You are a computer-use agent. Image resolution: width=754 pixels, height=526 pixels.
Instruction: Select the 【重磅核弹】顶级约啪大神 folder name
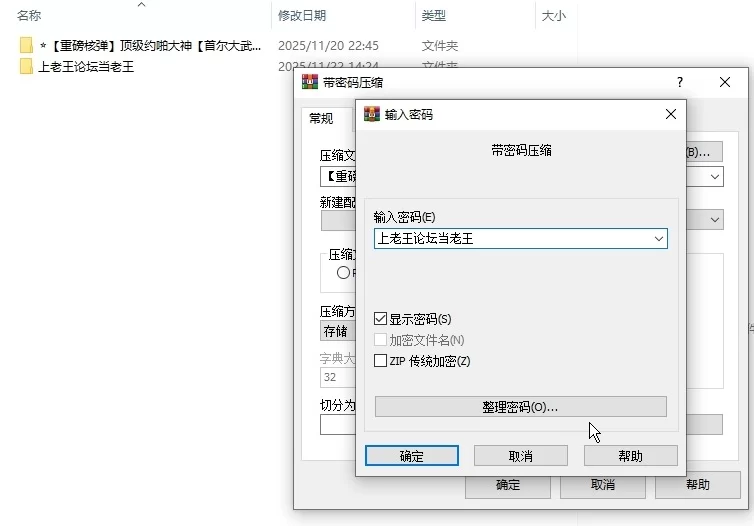click(x=151, y=46)
